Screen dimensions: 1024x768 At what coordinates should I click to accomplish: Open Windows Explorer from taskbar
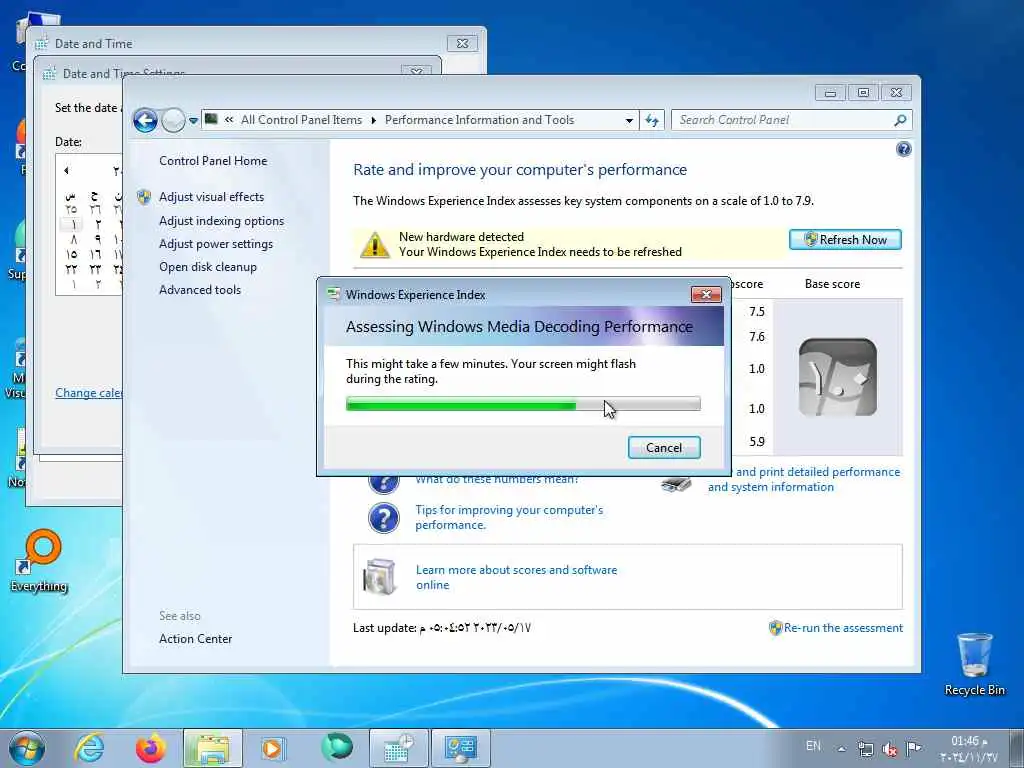tap(213, 748)
